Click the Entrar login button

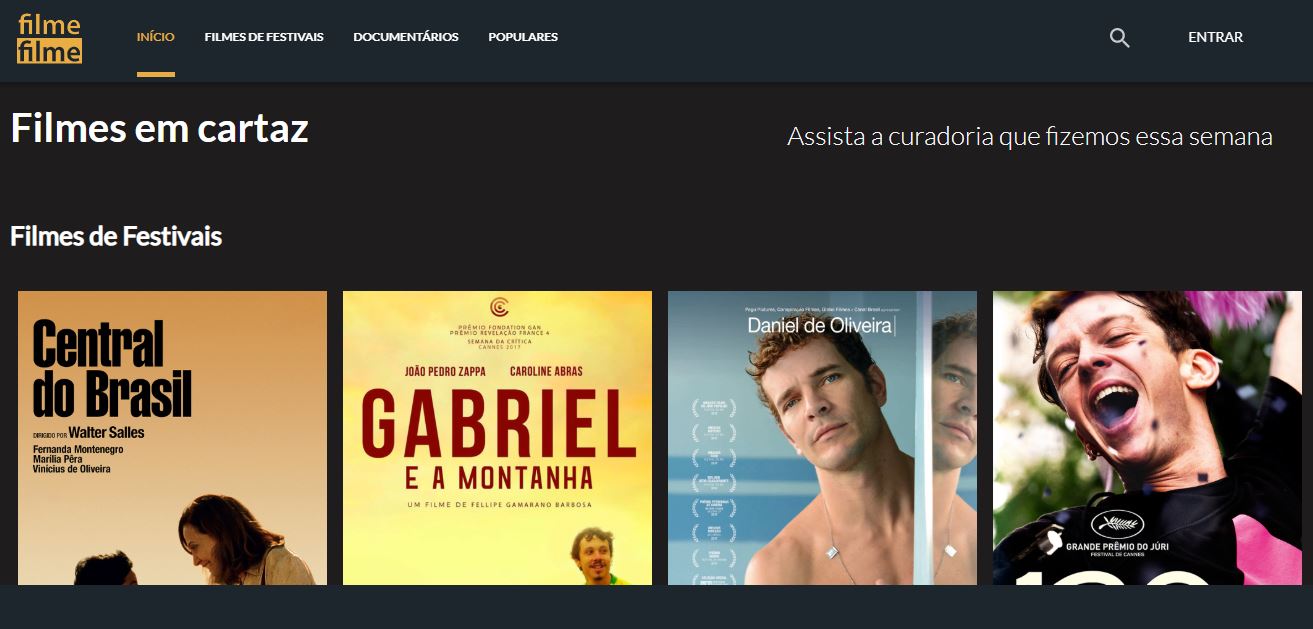click(1215, 37)
